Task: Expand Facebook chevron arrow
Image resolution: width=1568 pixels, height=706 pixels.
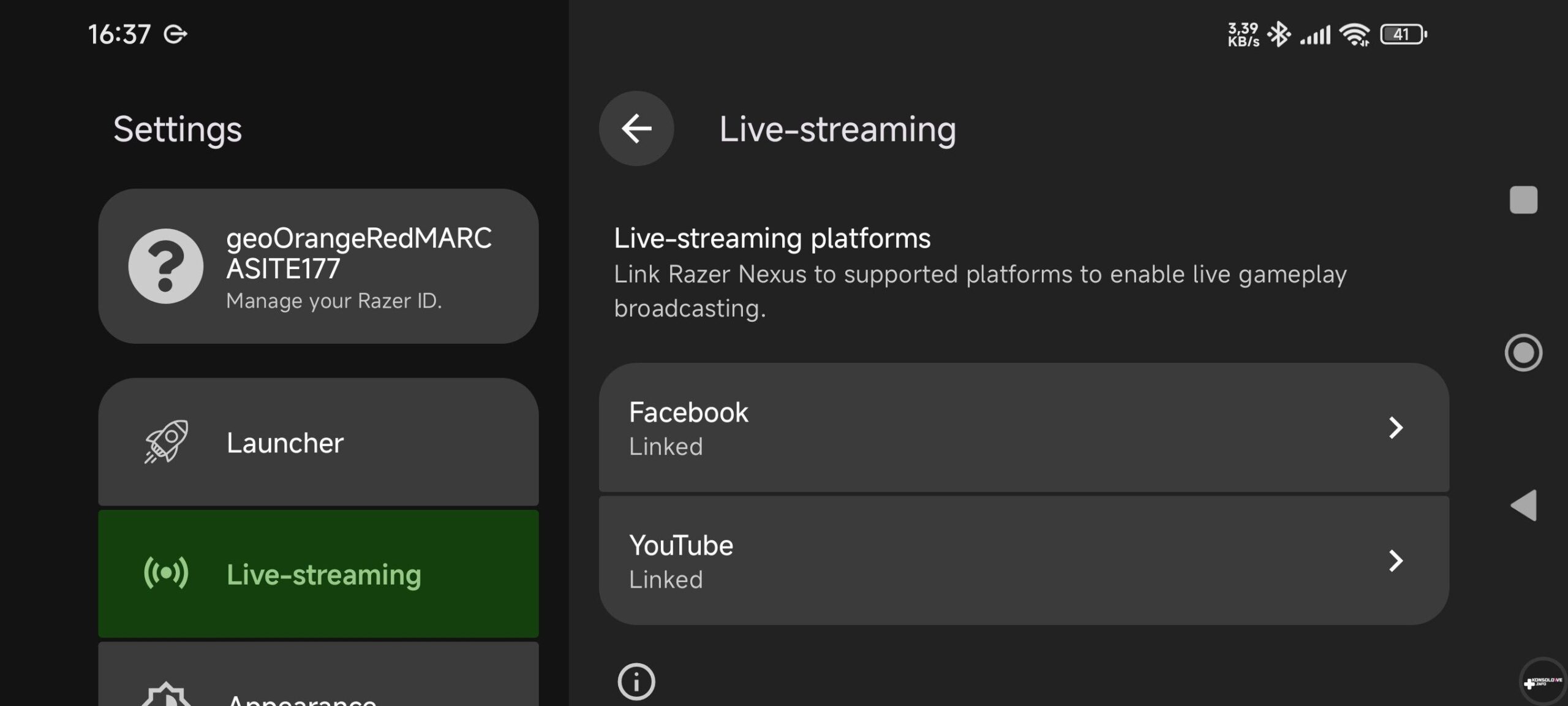Action: [x=1395, y=428]
